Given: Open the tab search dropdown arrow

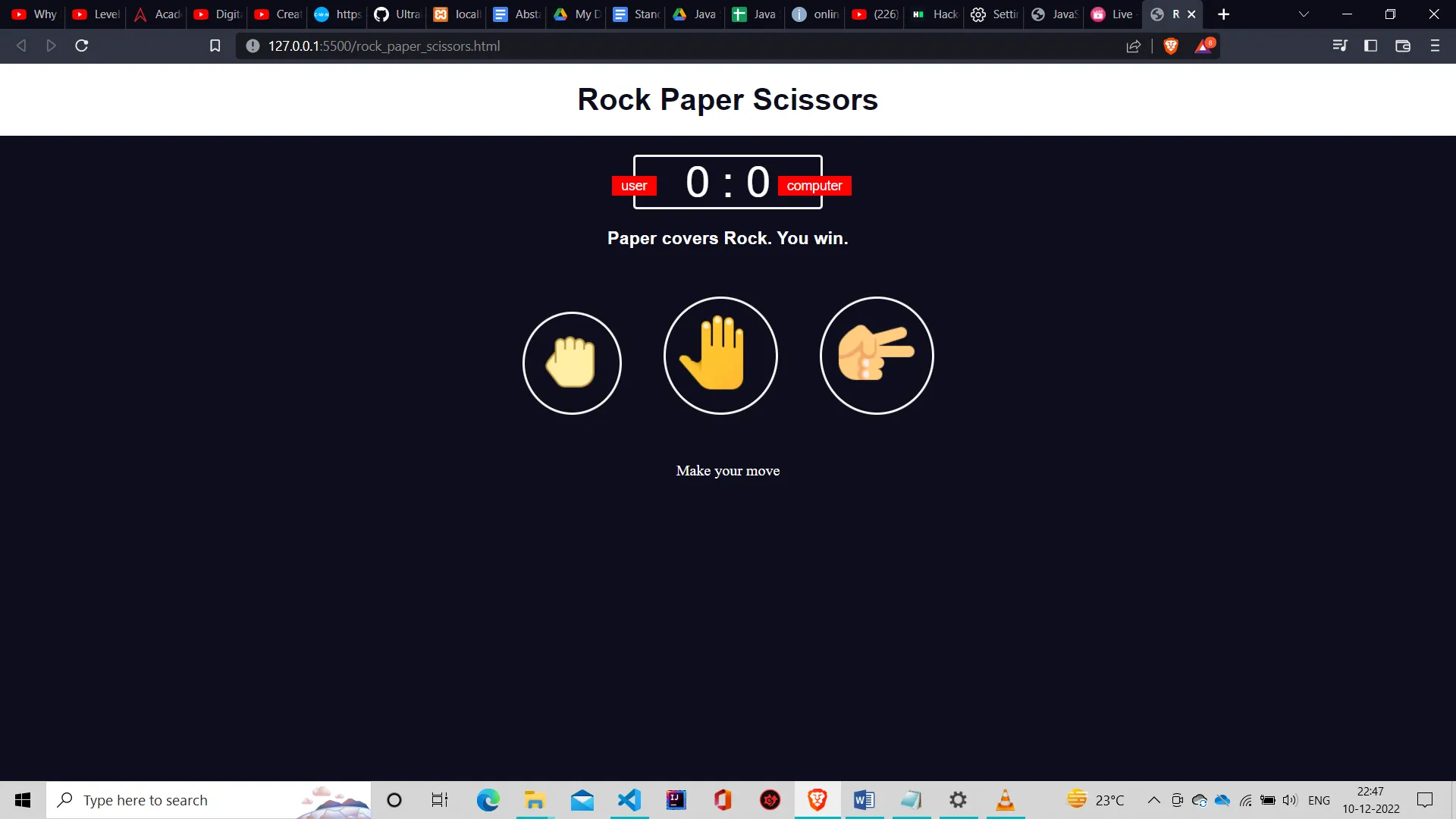Looking at the screenshot, I should pyautogui.click(x=1303, y=14).
